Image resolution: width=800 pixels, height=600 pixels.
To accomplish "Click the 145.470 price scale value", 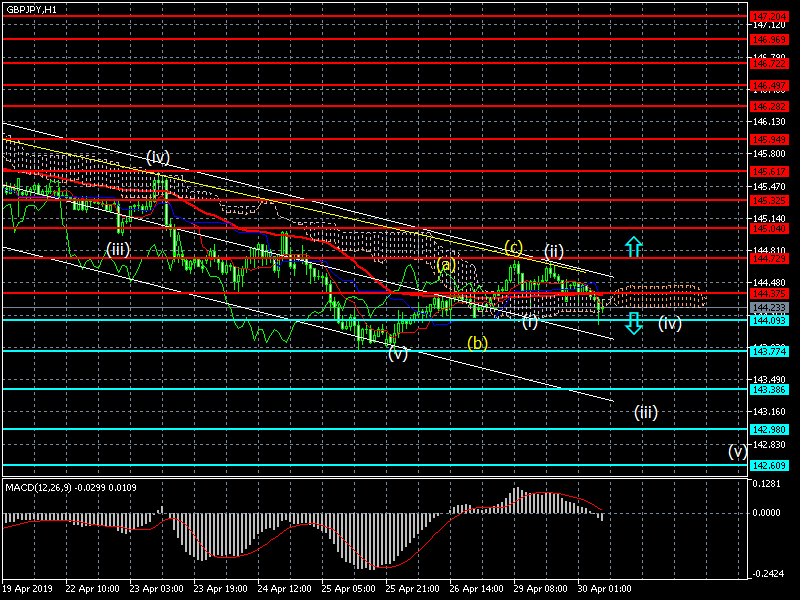I will pos(769,186).
